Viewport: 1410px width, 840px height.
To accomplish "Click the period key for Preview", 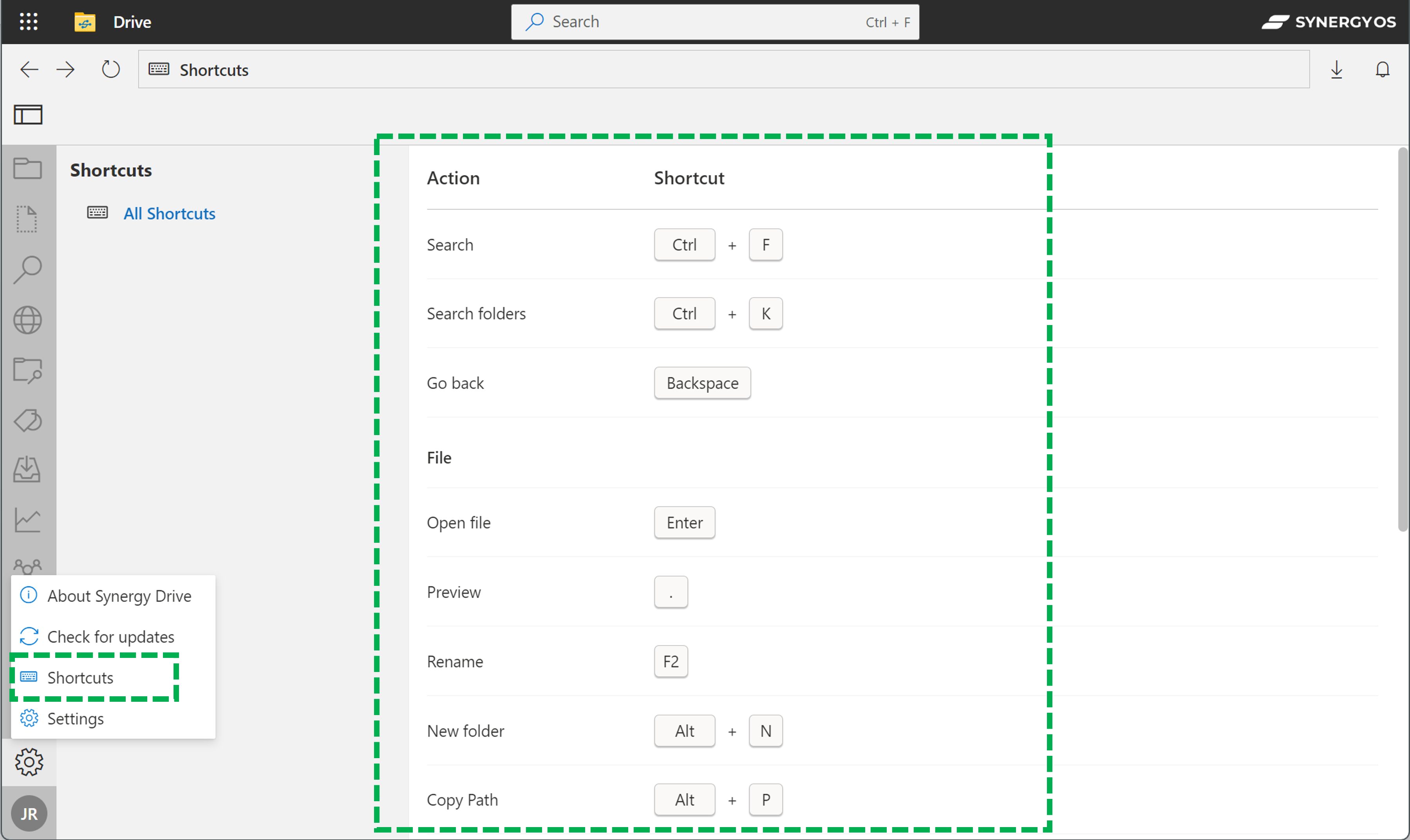I will coord(671,592).
